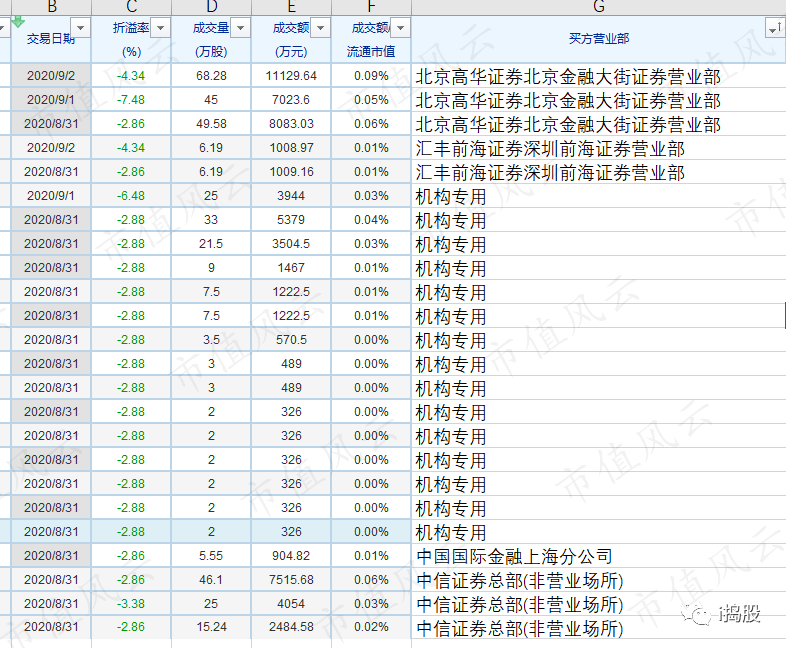The width and height of the screenshot is (786, 648).
Task: Select the discount rate cell -6.48
Action: (x=131, y=196)
